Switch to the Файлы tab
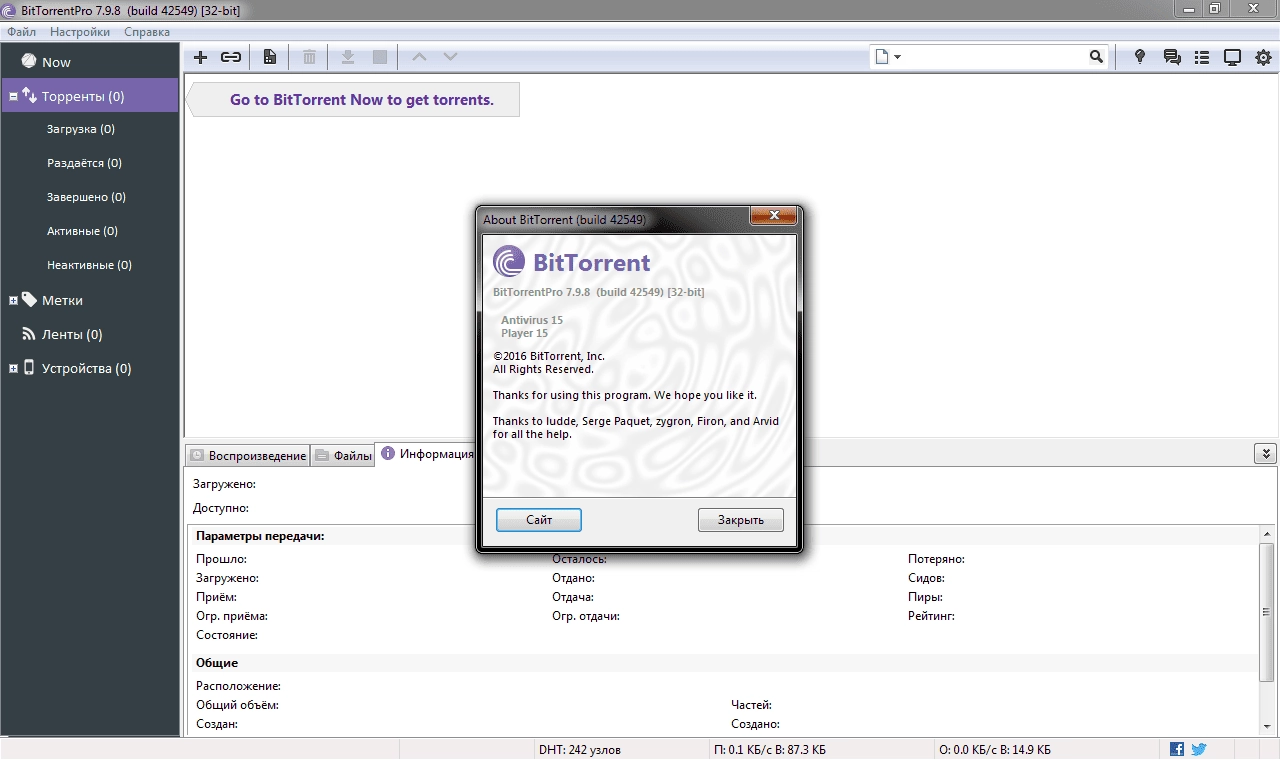This screenshot has width=1280, height=760. pyautogui.click(x=343, y=456)
